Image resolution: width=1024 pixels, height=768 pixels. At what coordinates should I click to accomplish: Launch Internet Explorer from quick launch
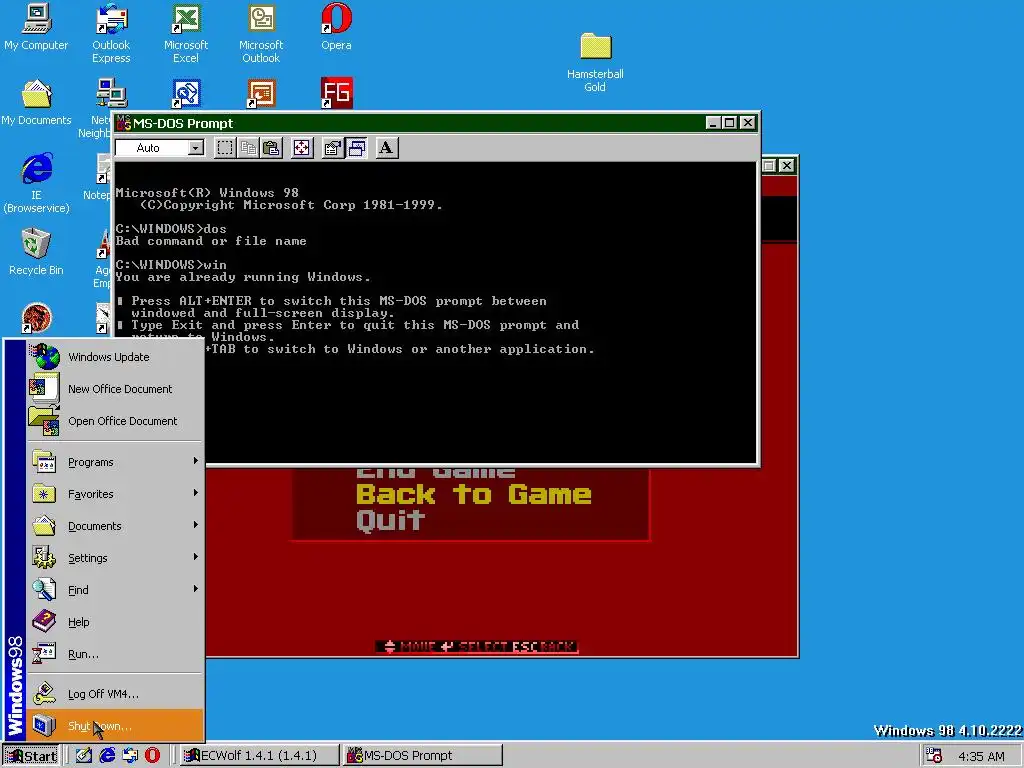click(x=107, y=756)
